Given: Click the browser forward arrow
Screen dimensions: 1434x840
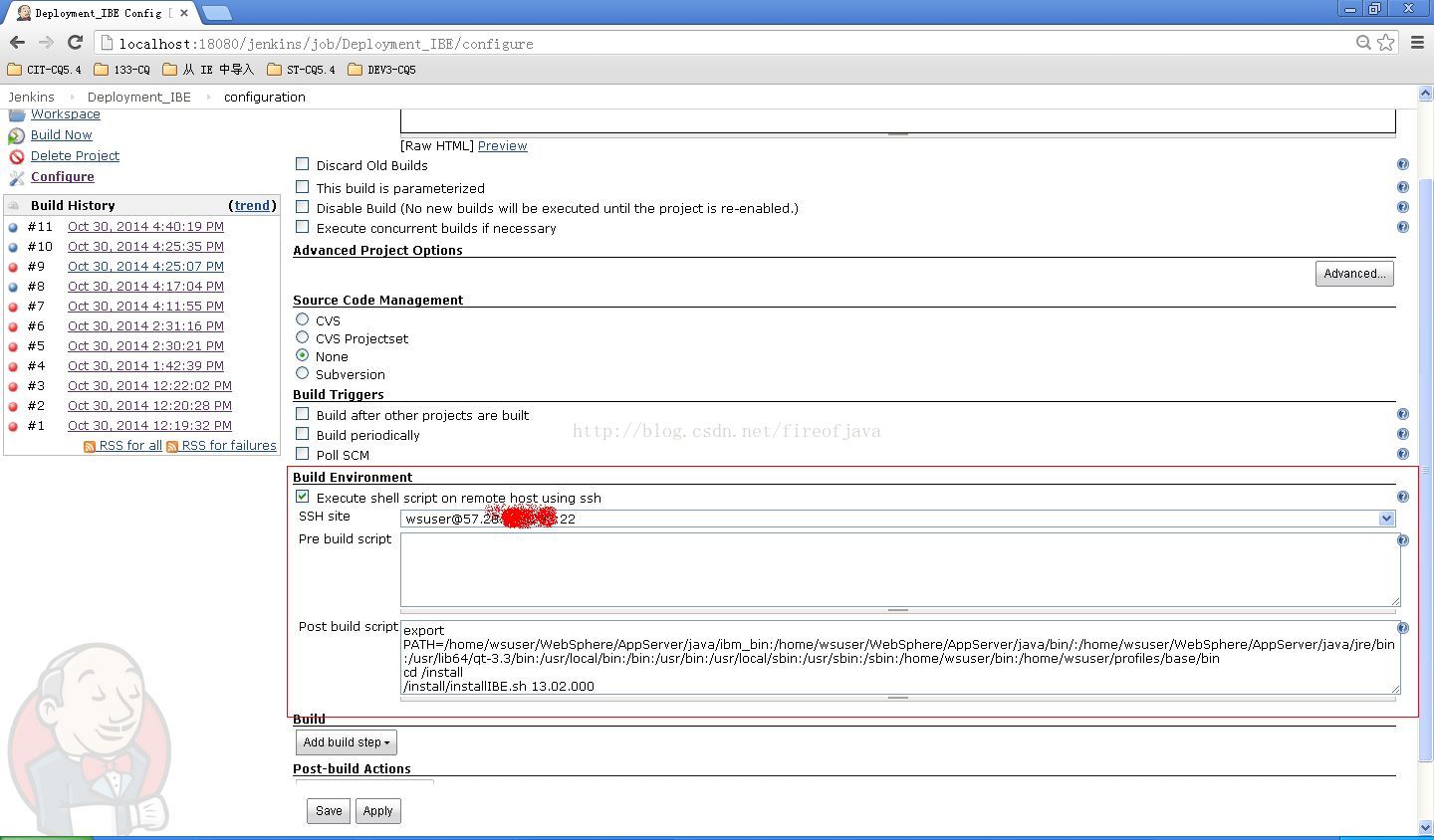Looking at the screenshot, I should (x=46, y=42).
